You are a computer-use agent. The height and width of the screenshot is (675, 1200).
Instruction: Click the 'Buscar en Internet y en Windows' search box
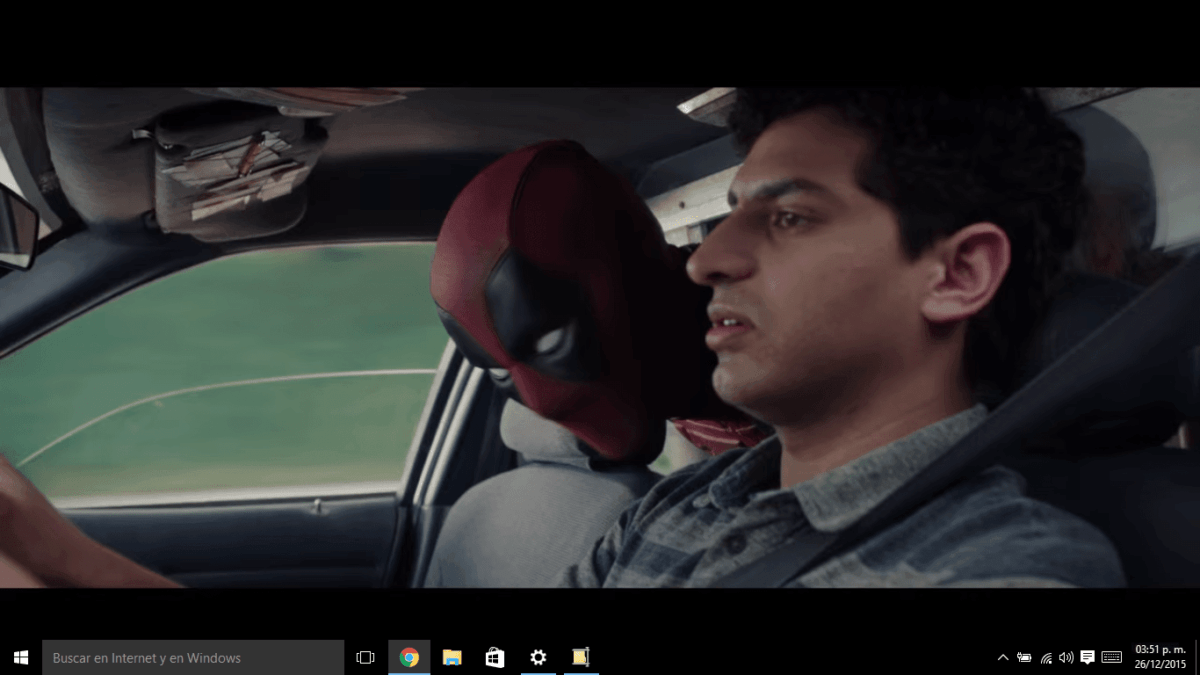(x=193, y=657)
